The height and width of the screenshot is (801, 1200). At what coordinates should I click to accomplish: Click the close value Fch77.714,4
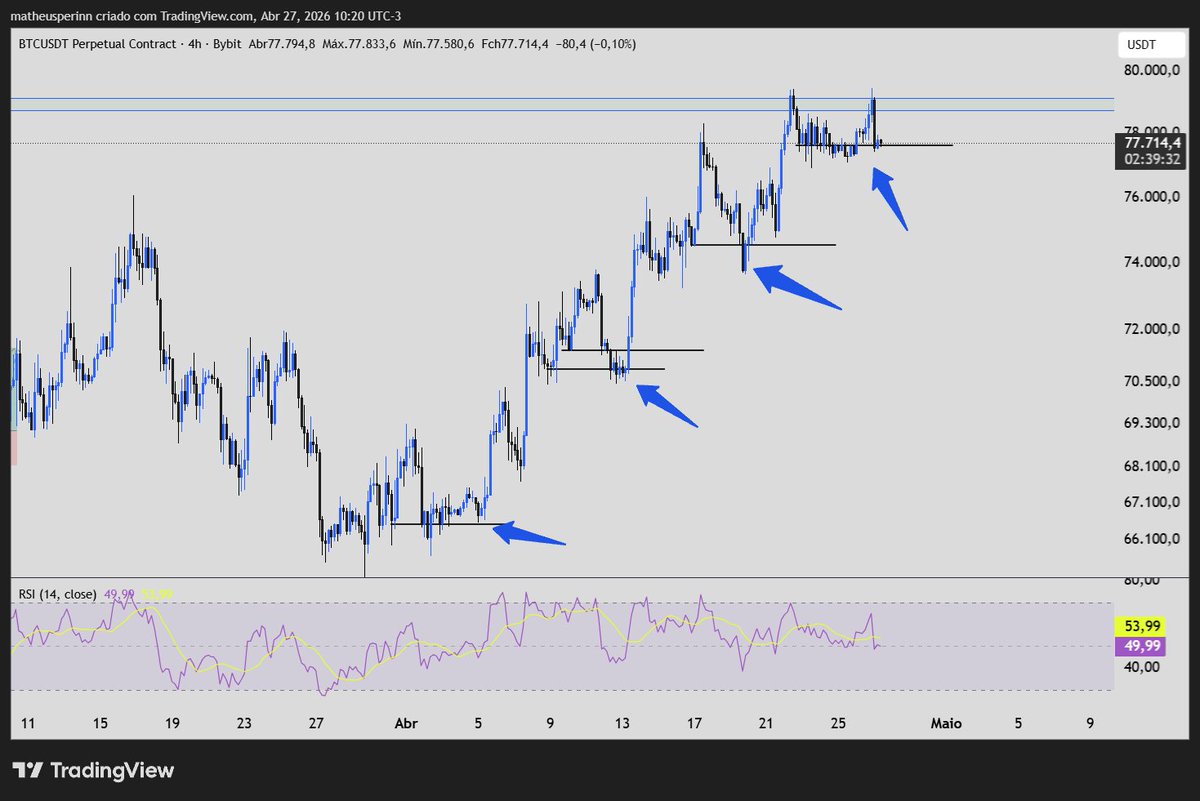(x=516, y=44)
